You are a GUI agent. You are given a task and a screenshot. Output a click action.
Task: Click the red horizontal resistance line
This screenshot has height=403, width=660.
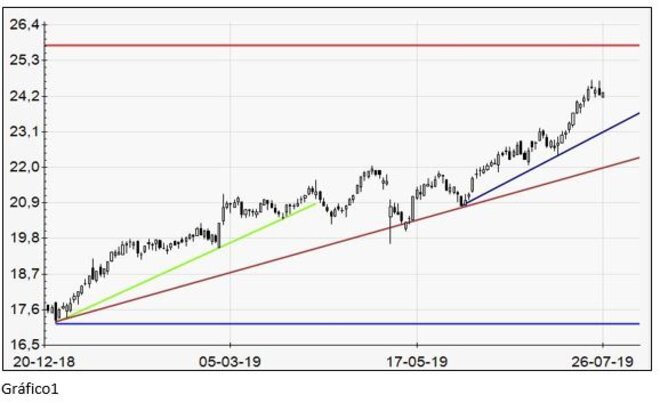pos(340,45)
